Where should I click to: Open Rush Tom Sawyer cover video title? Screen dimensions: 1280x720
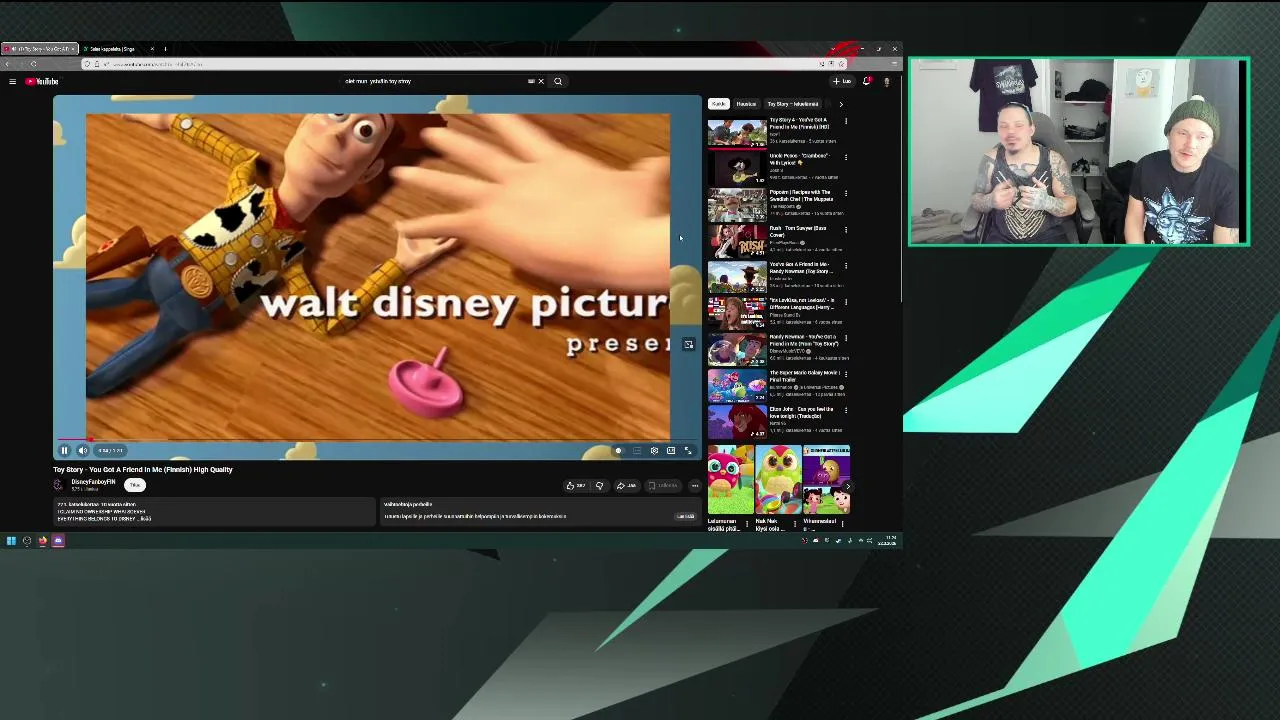coord(798,231)
